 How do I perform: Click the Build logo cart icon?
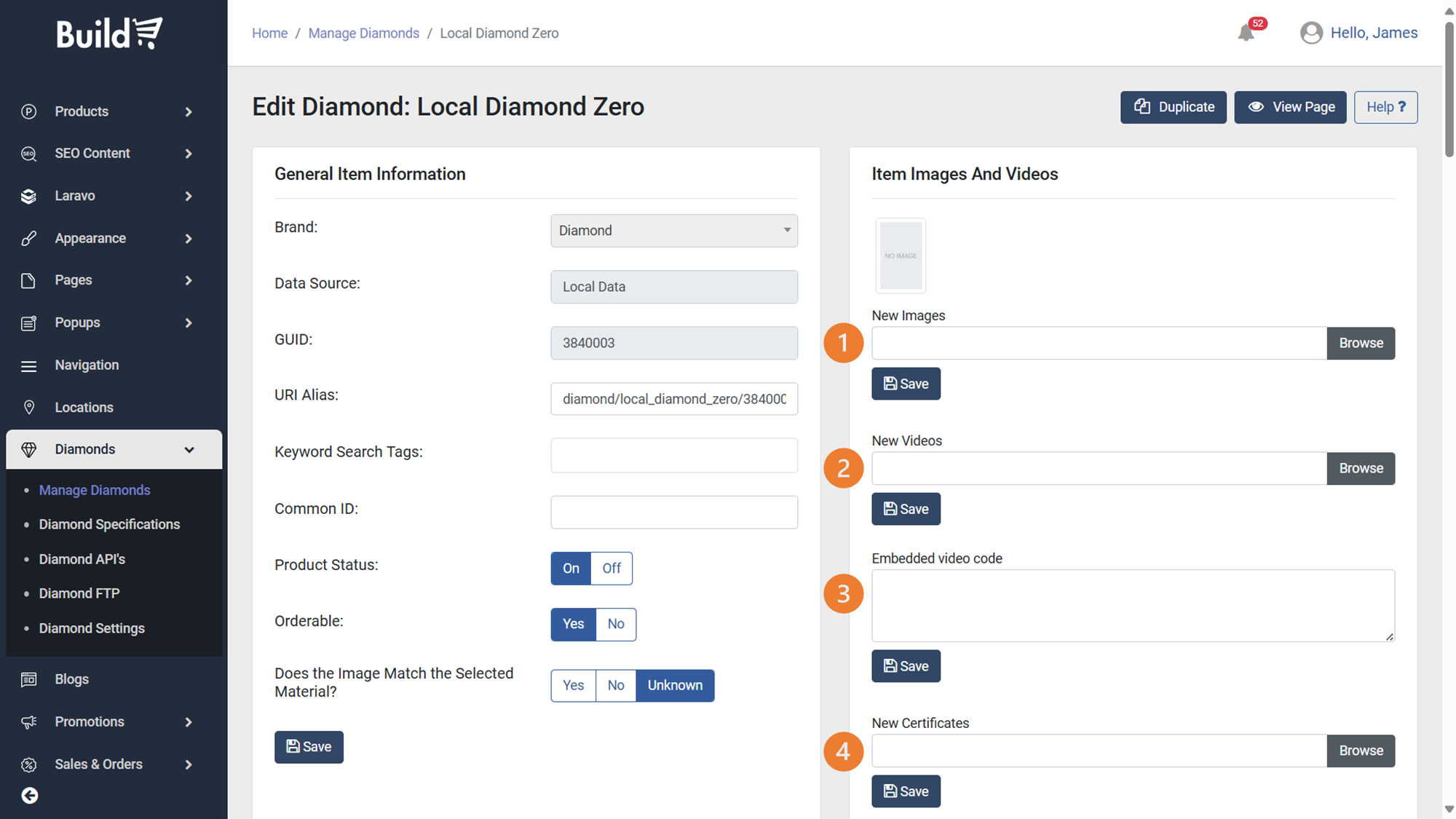[x=149, y=33]
